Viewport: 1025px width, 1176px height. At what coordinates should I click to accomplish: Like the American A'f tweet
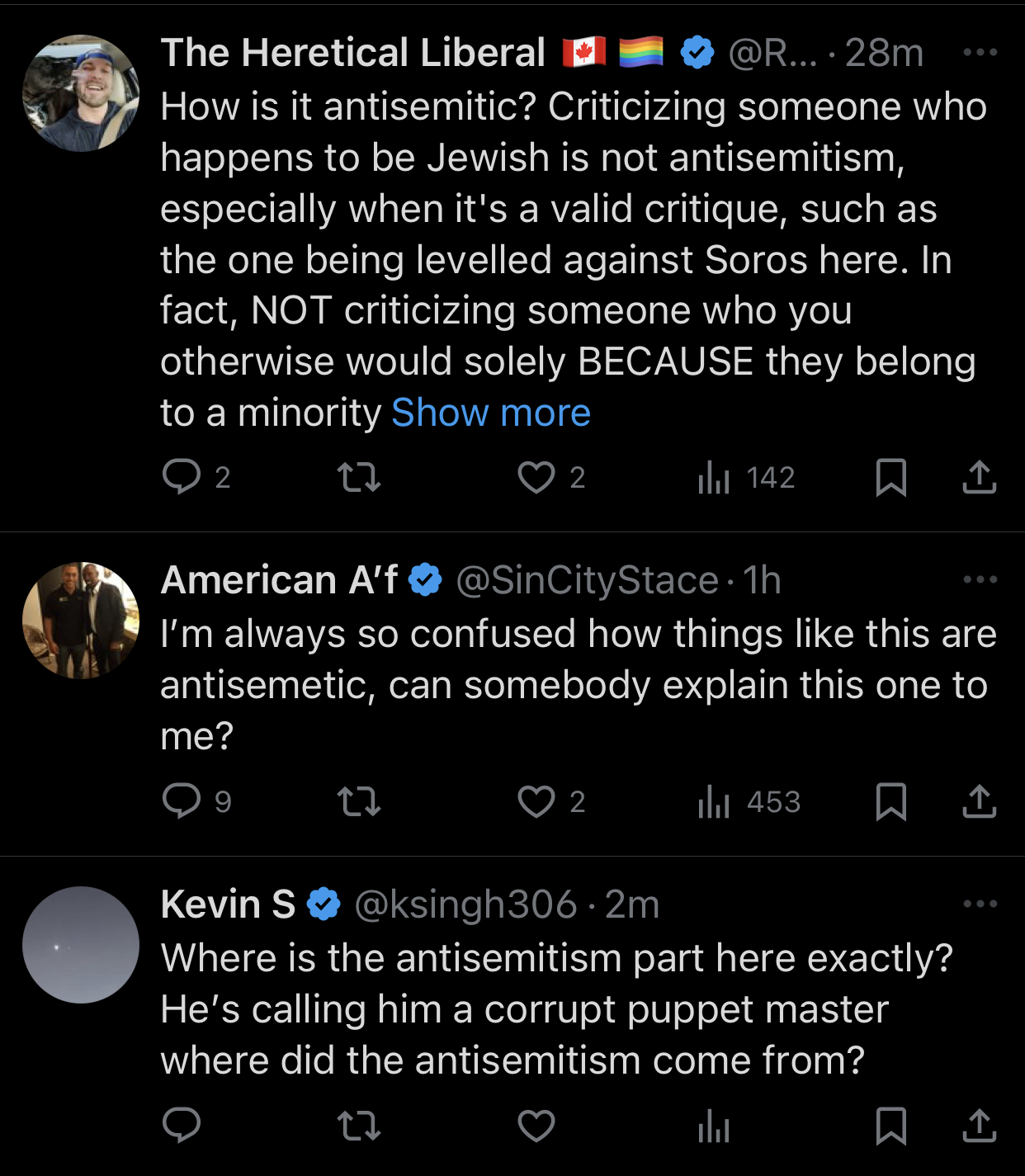point(536,801)
